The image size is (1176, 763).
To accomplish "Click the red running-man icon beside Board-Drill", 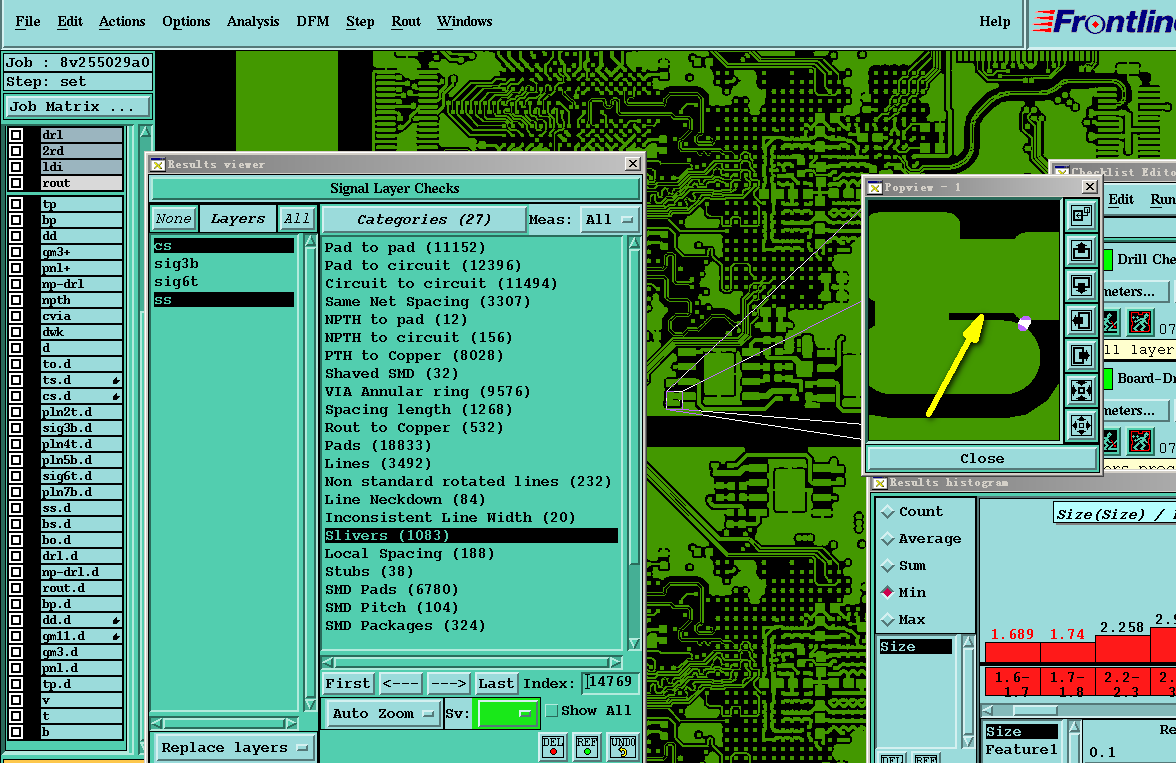I will pos(1139,441).
